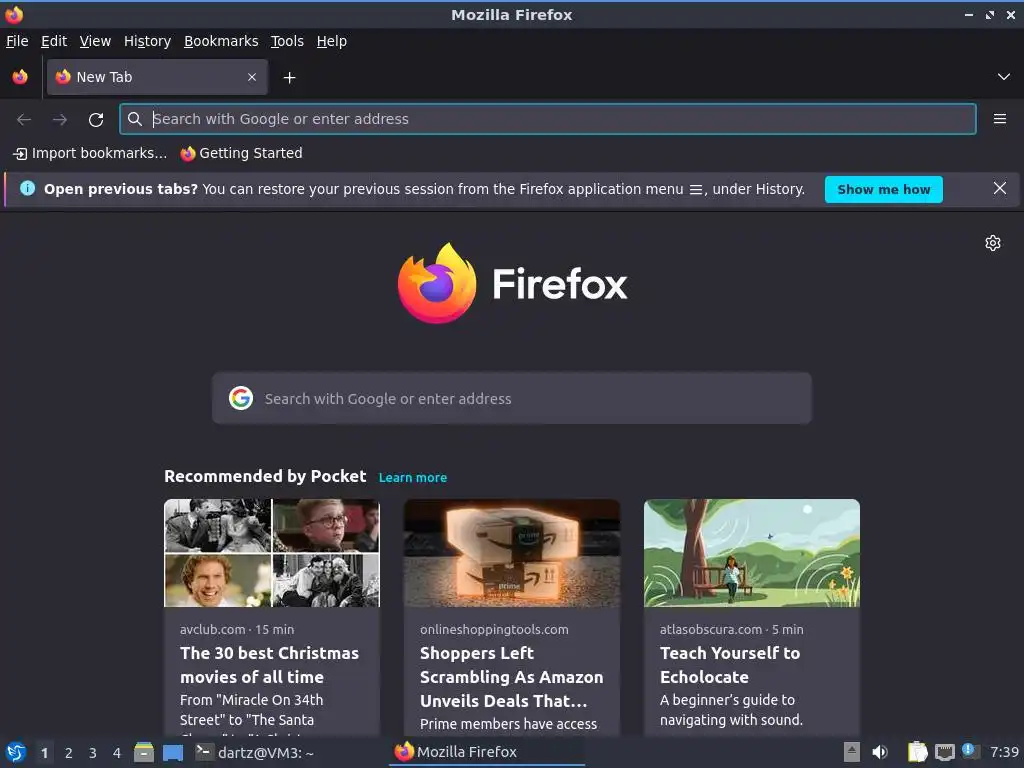Open Firefox View pinned icon
Viewport: 1024px width, 768px height.
(x=20, y=77)
